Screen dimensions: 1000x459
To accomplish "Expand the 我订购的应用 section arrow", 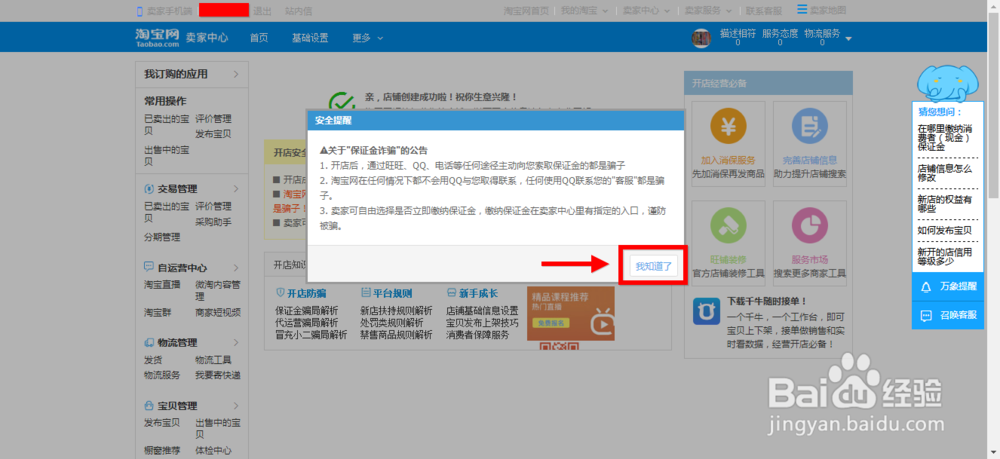I will point(236,74).
